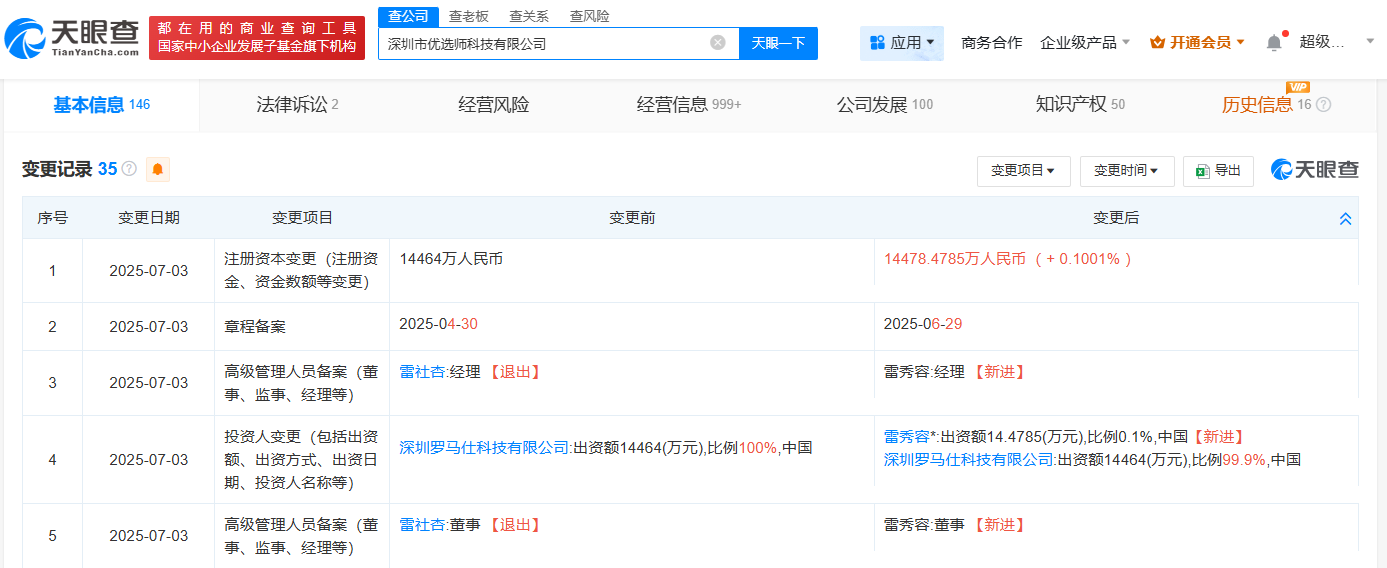The image size is (1387, 568).
Task: Open 雷社杏 link in the 经理 row
Action: 422,372
